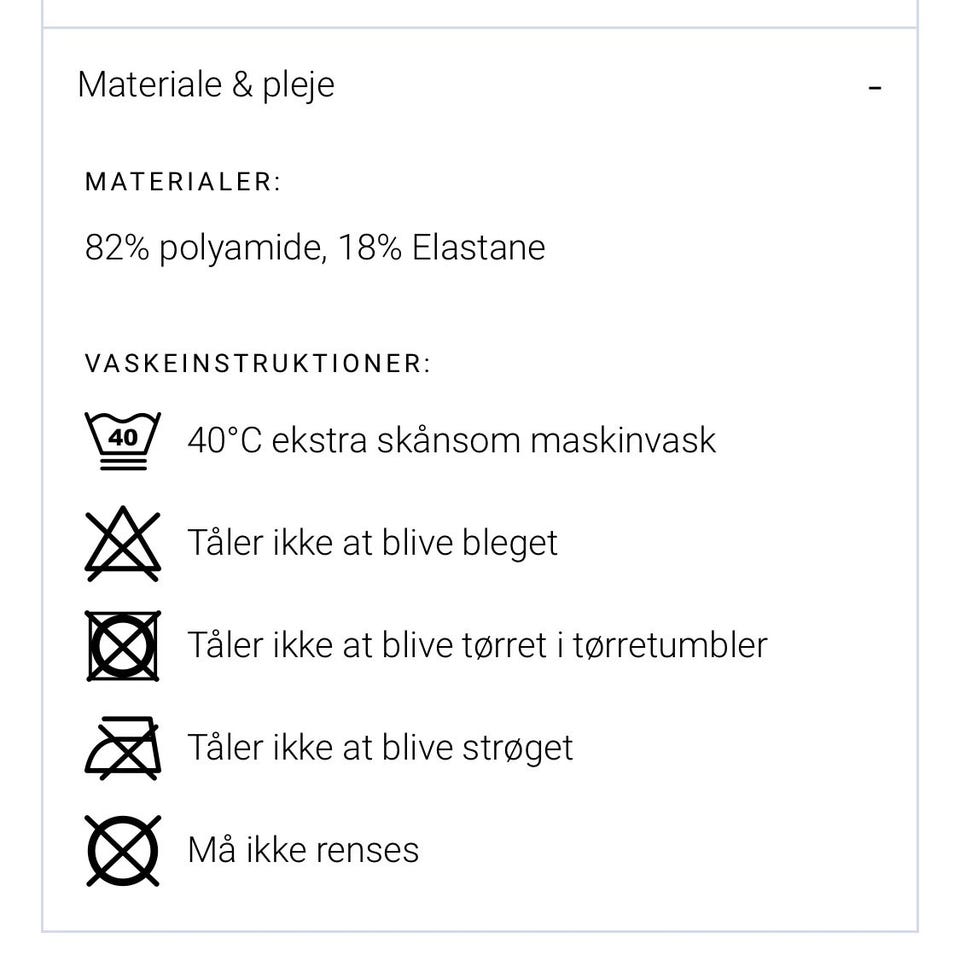Click the '40°C ekstra skånsom maskinvask' text
960x967 pixels.
point(450,439)
